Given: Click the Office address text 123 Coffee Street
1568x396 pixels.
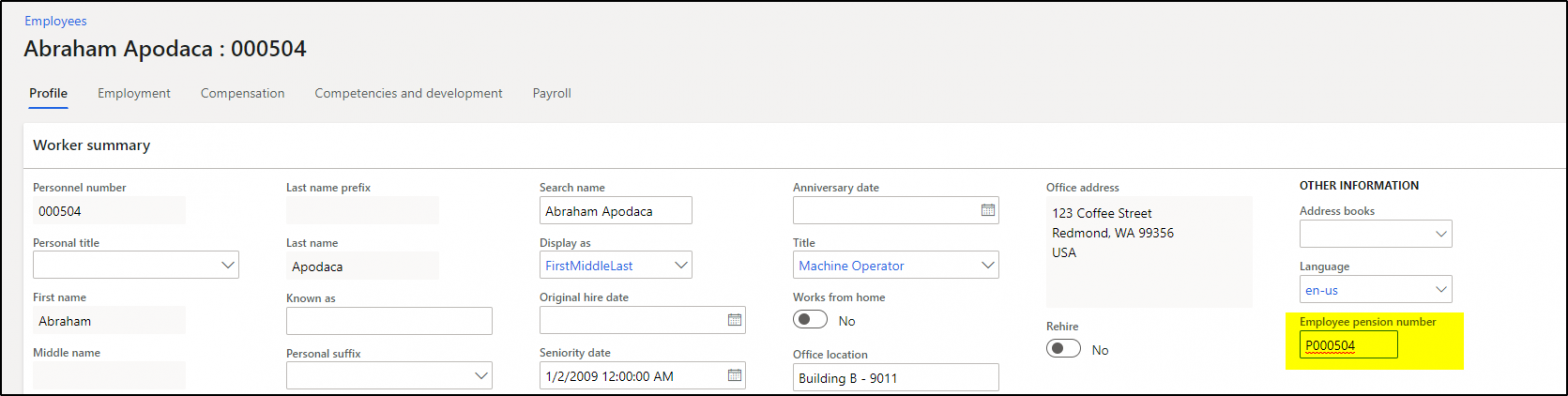Looking at the screenshot, I should [x=1102, y=213].
